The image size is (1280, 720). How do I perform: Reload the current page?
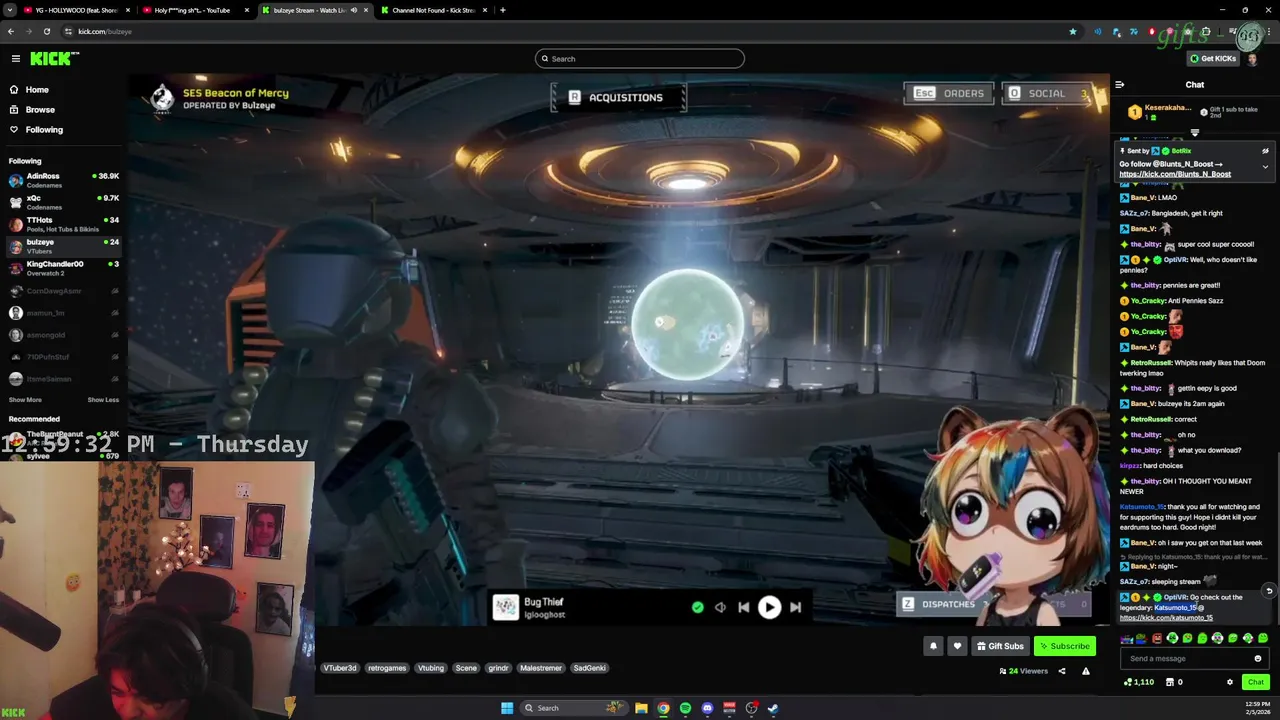click(x=47, y=31)
